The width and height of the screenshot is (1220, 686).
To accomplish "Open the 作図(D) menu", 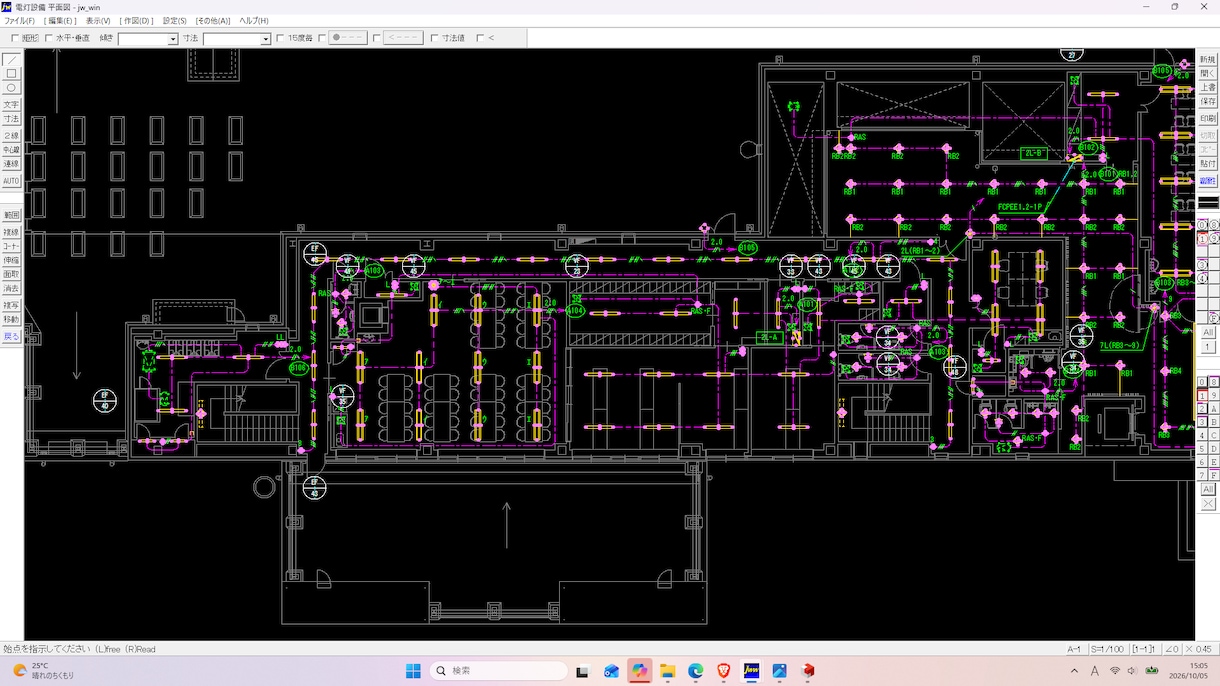I will point(137,21).
